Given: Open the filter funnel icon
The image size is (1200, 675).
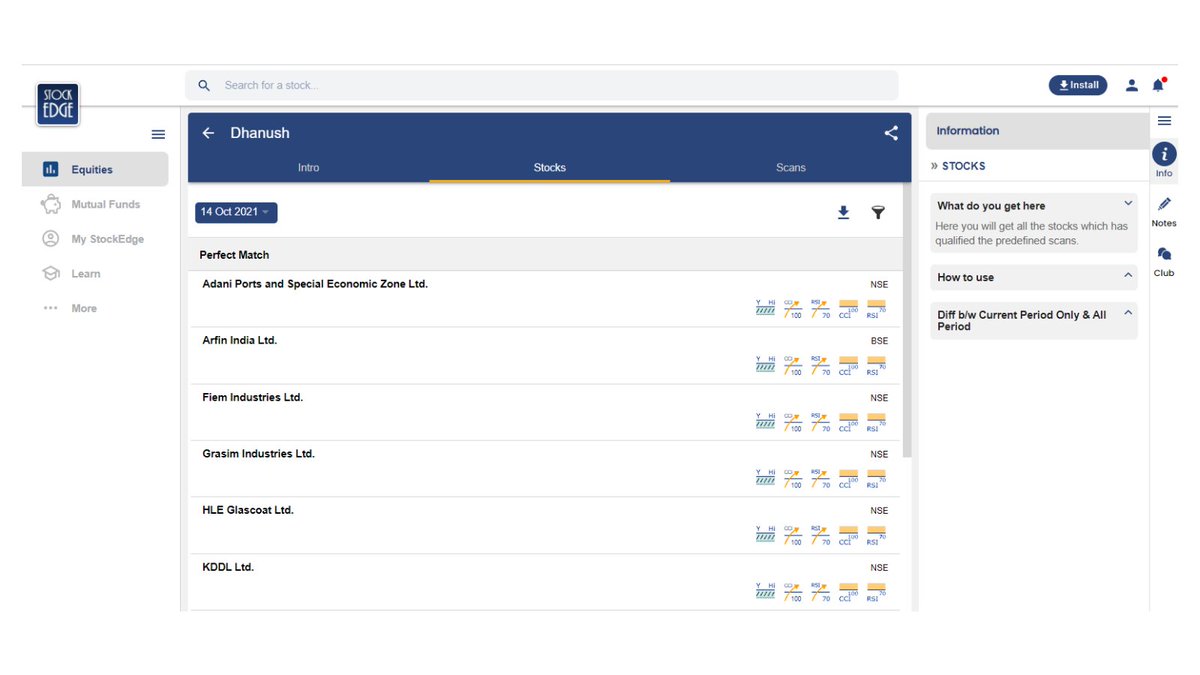Looking at the screenshot, I should [x=878, y=212].
